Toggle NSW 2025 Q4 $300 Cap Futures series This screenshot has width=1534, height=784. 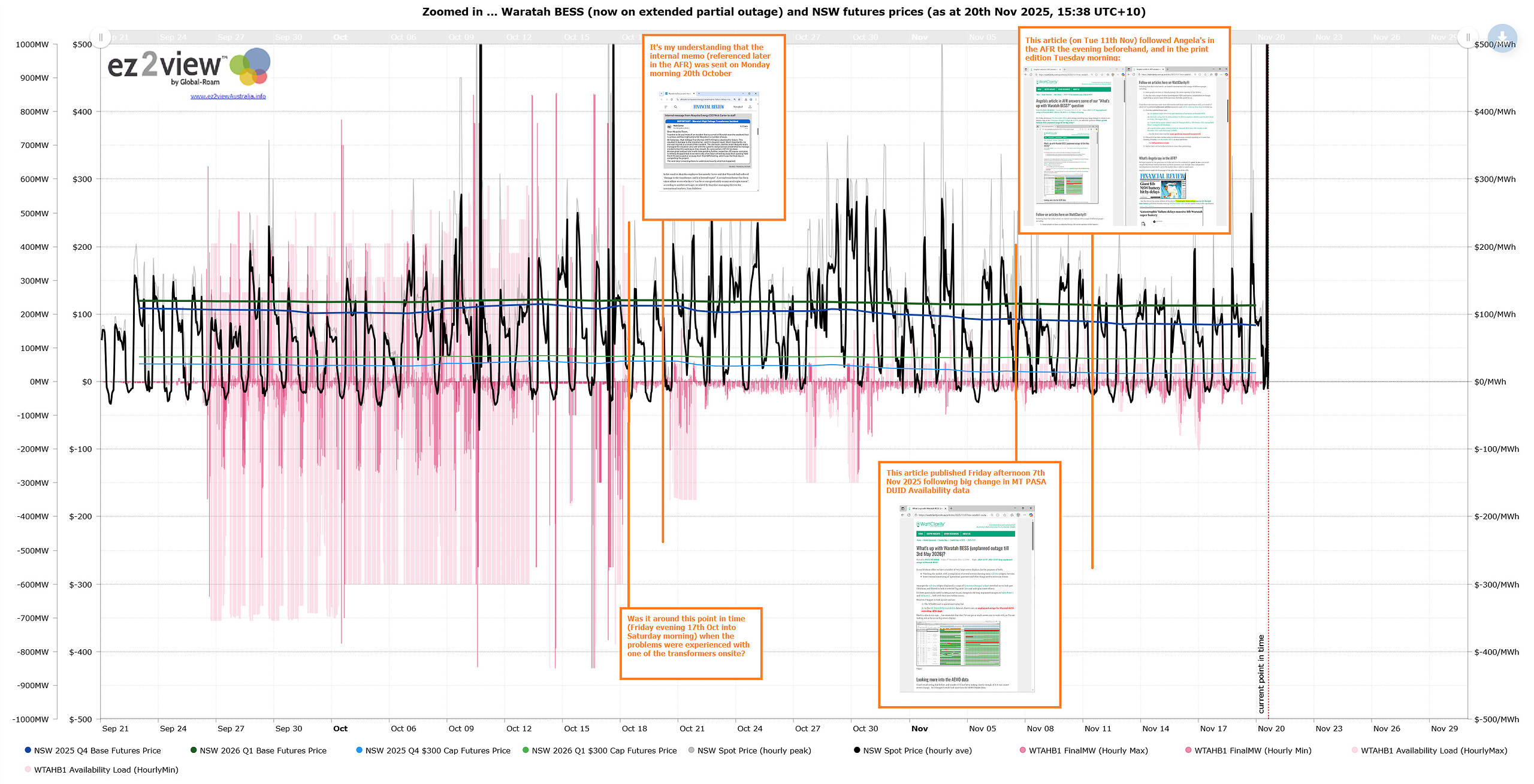(x=437, y=750)
